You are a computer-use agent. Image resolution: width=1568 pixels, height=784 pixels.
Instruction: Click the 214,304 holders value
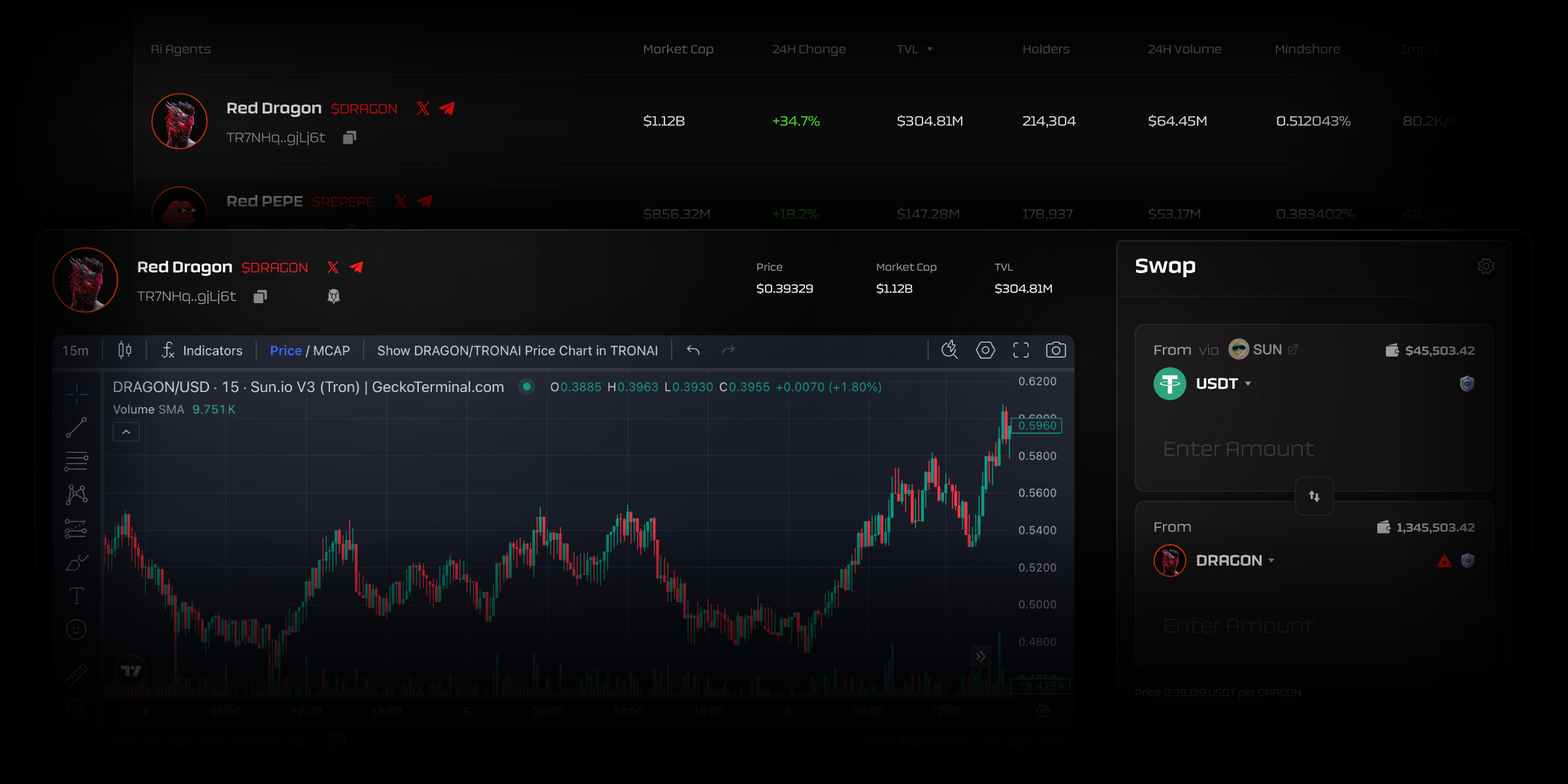tap(1049, 121)
